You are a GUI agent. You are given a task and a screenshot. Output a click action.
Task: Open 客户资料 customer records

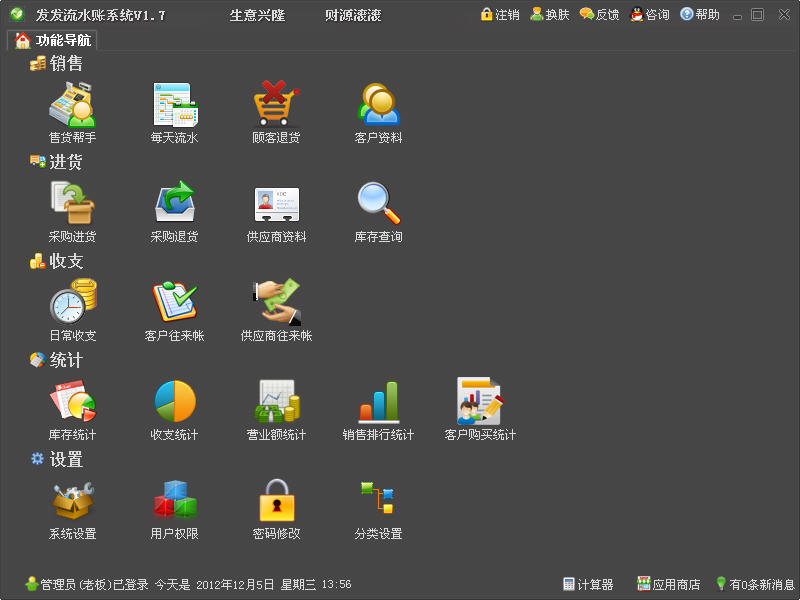[378, 112]
